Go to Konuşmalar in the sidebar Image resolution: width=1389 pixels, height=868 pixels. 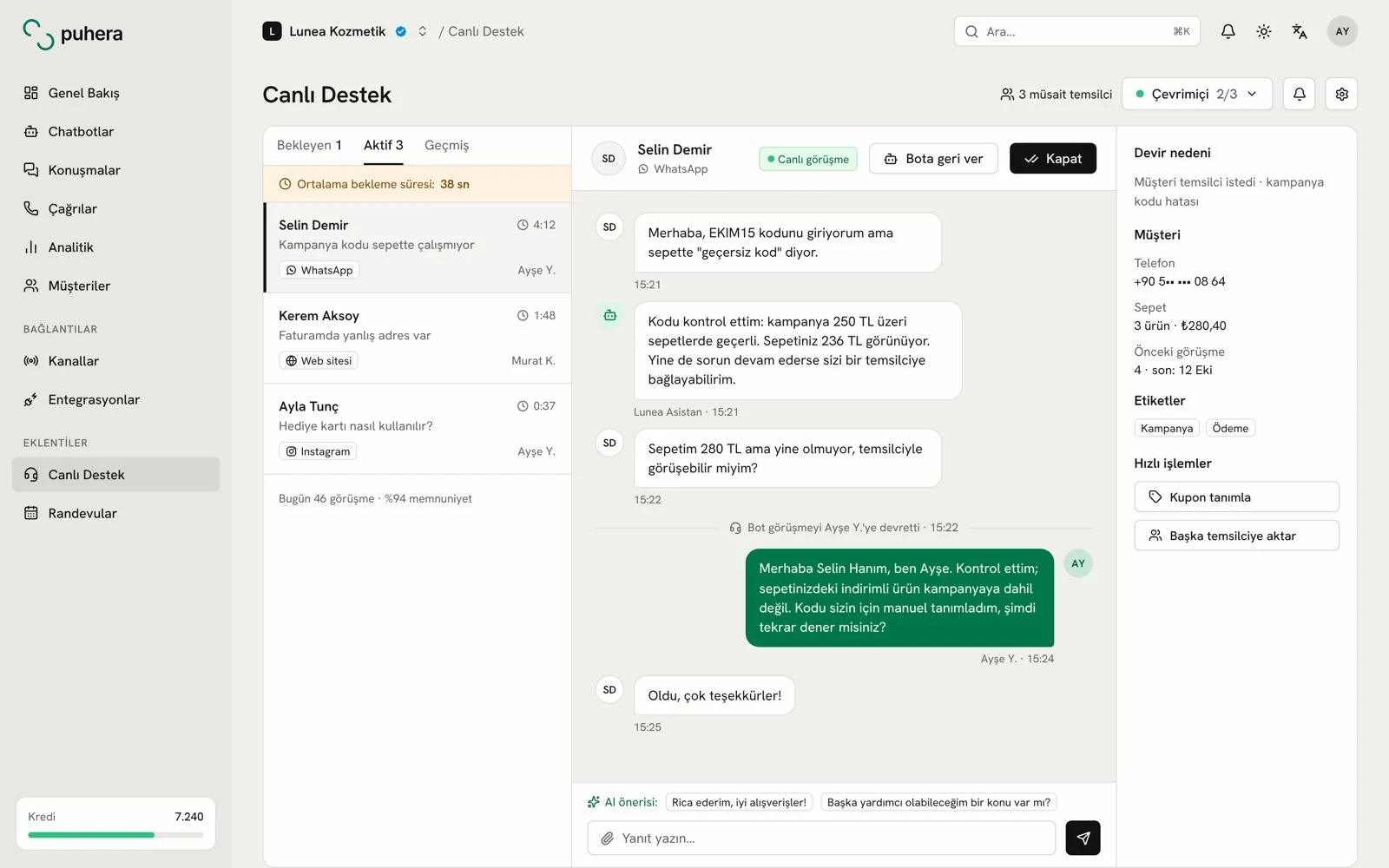point(115,170)
